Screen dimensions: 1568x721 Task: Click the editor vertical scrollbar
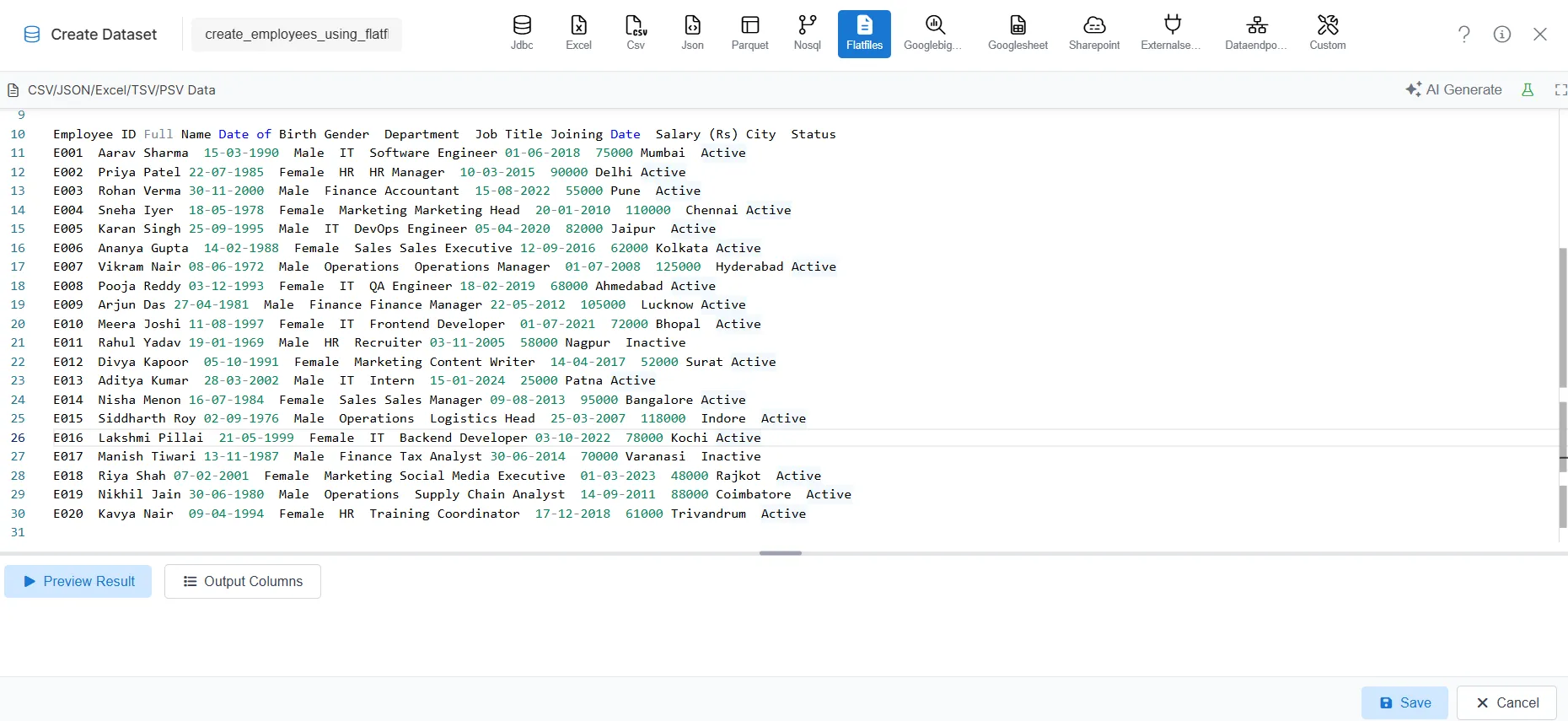1563,316
